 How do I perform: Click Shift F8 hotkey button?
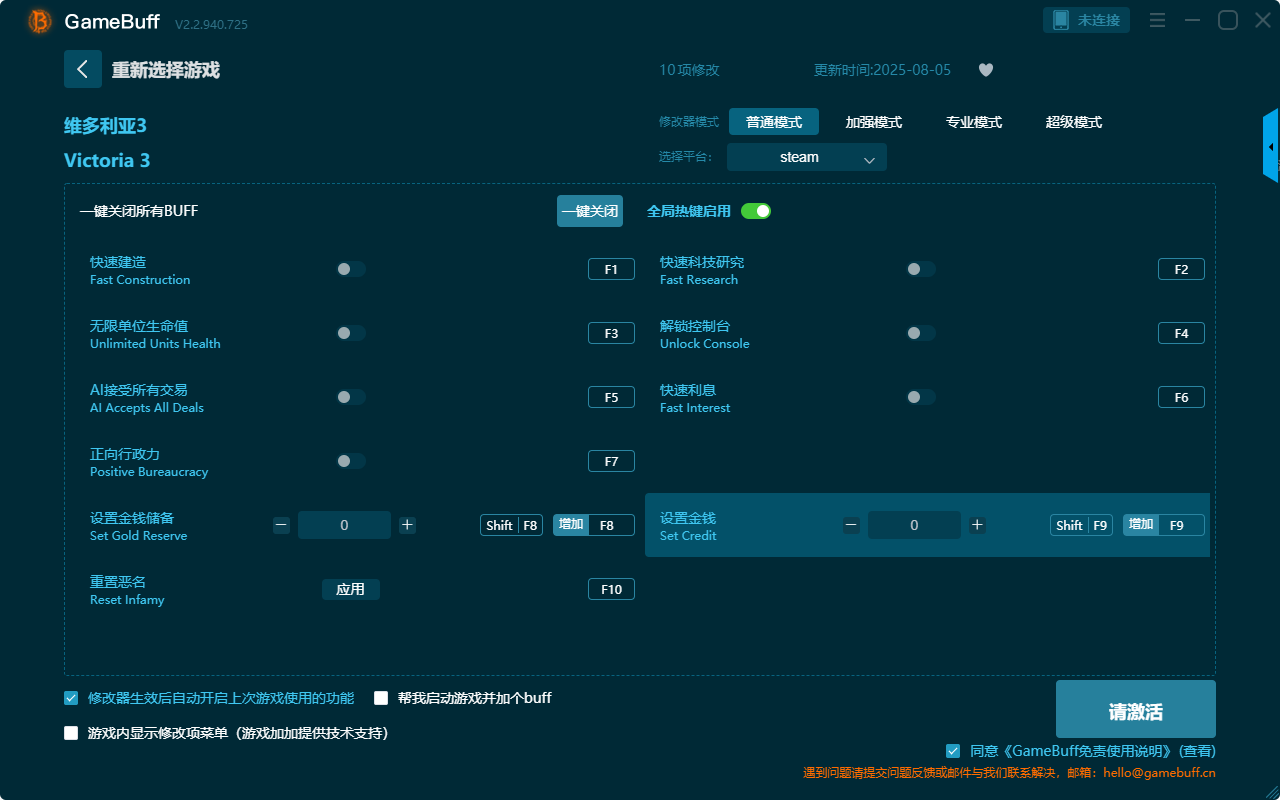pos(511,525)
